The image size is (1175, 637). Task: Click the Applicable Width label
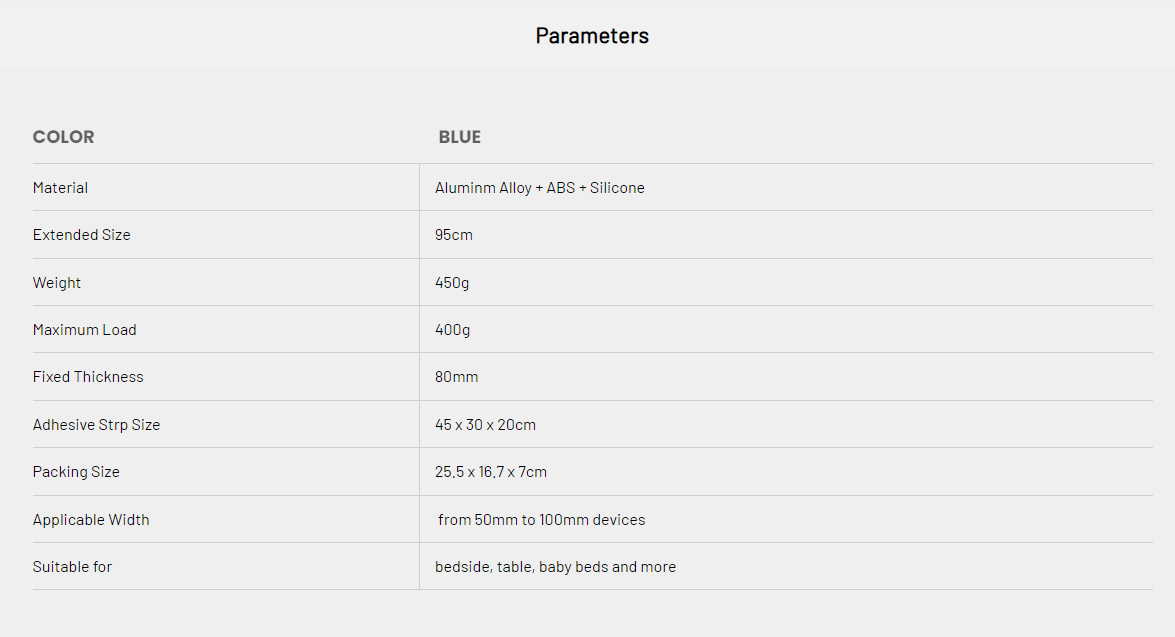[91, 520]
